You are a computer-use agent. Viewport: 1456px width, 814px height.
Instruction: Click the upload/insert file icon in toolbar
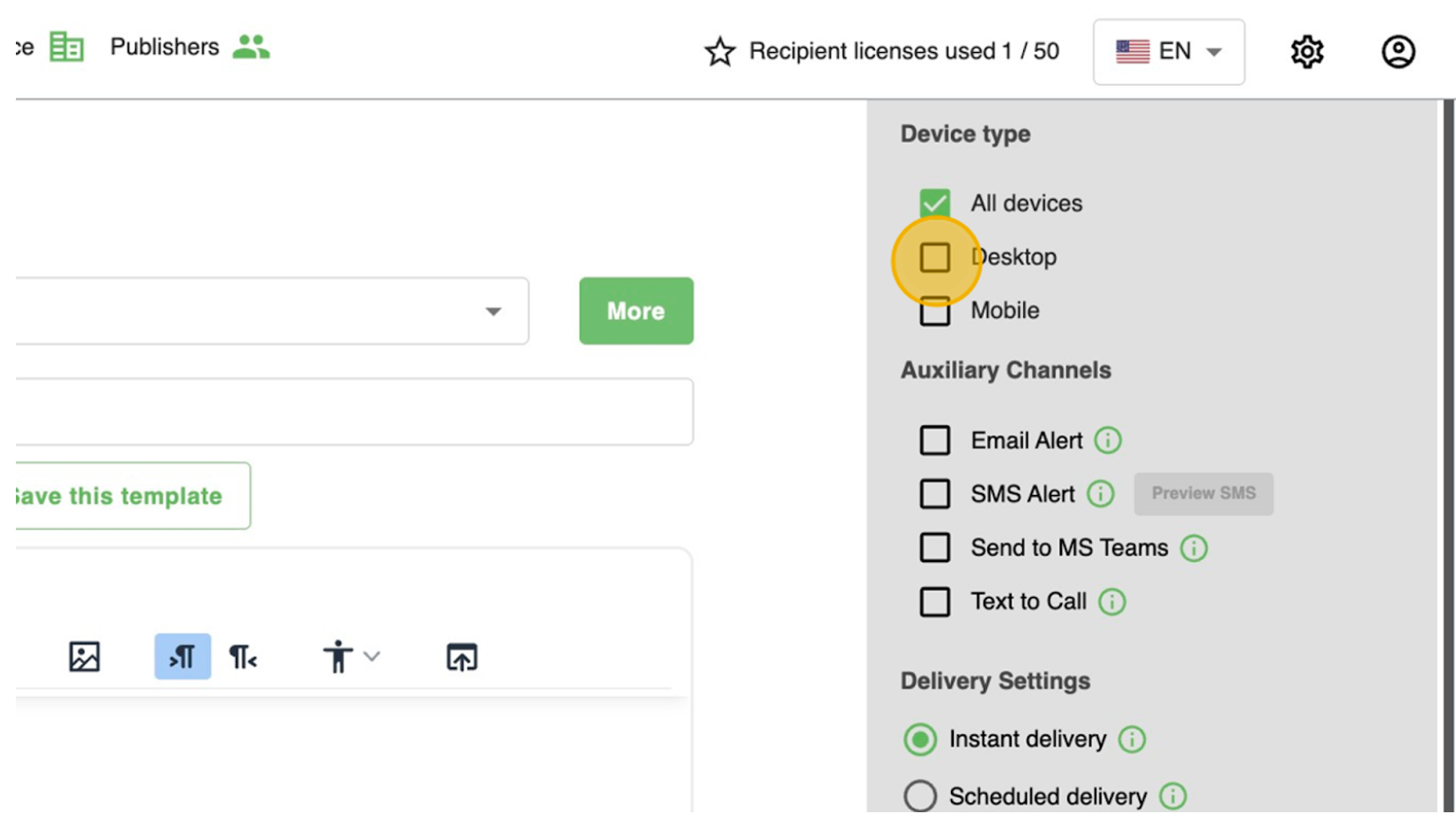click(x=462, y=657)
